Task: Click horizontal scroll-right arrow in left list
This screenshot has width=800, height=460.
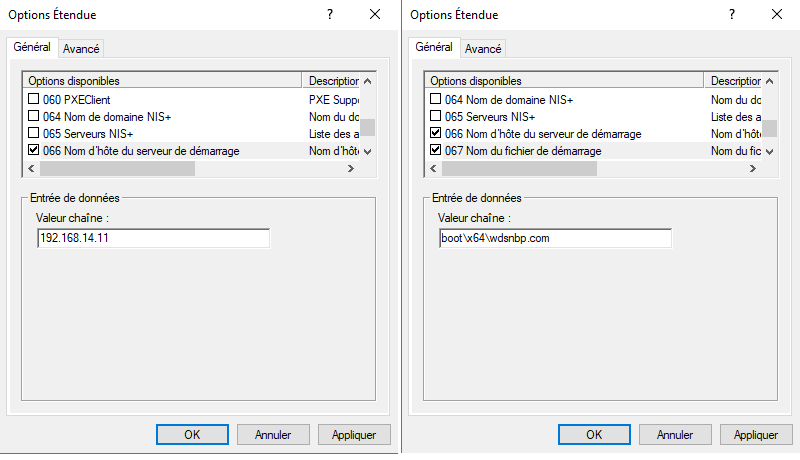Action: click(351, 169)
